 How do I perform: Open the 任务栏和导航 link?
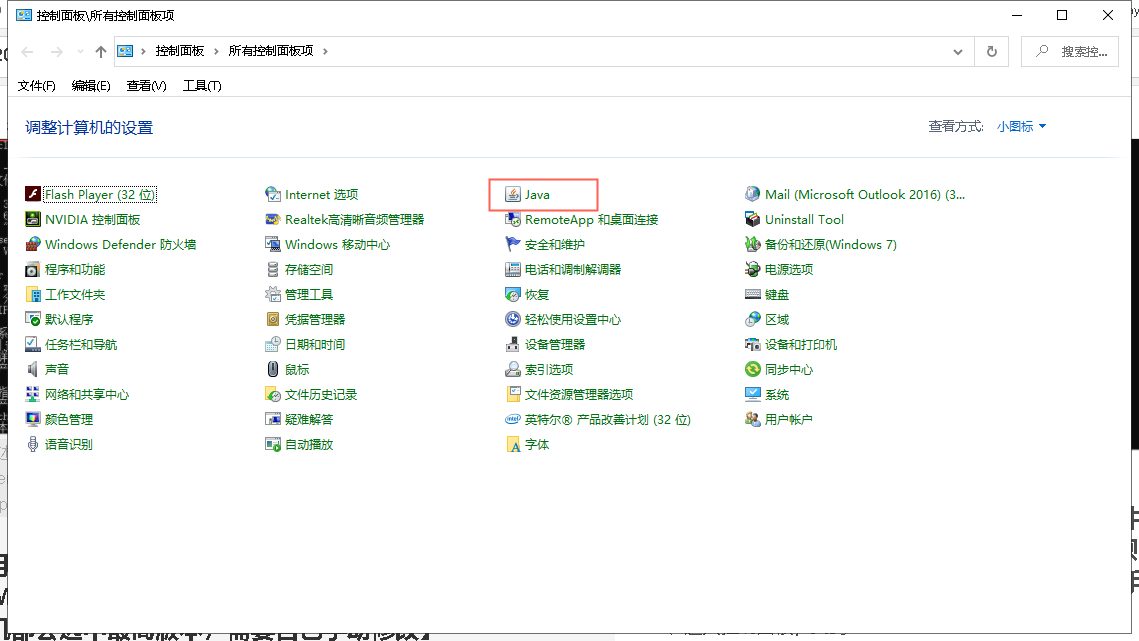coord(81,344)
